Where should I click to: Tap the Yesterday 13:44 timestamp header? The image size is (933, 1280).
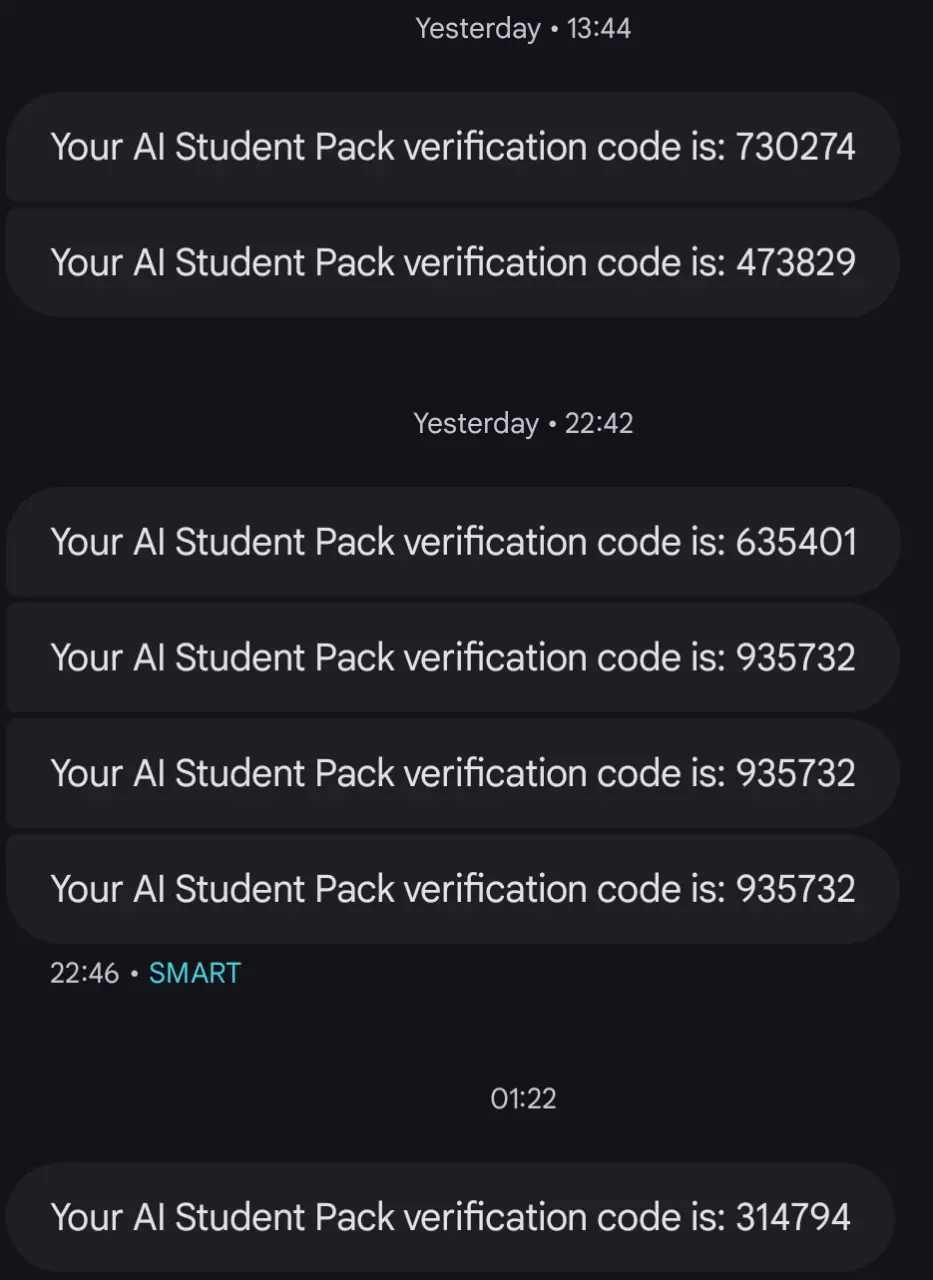(x=523, y=28)
